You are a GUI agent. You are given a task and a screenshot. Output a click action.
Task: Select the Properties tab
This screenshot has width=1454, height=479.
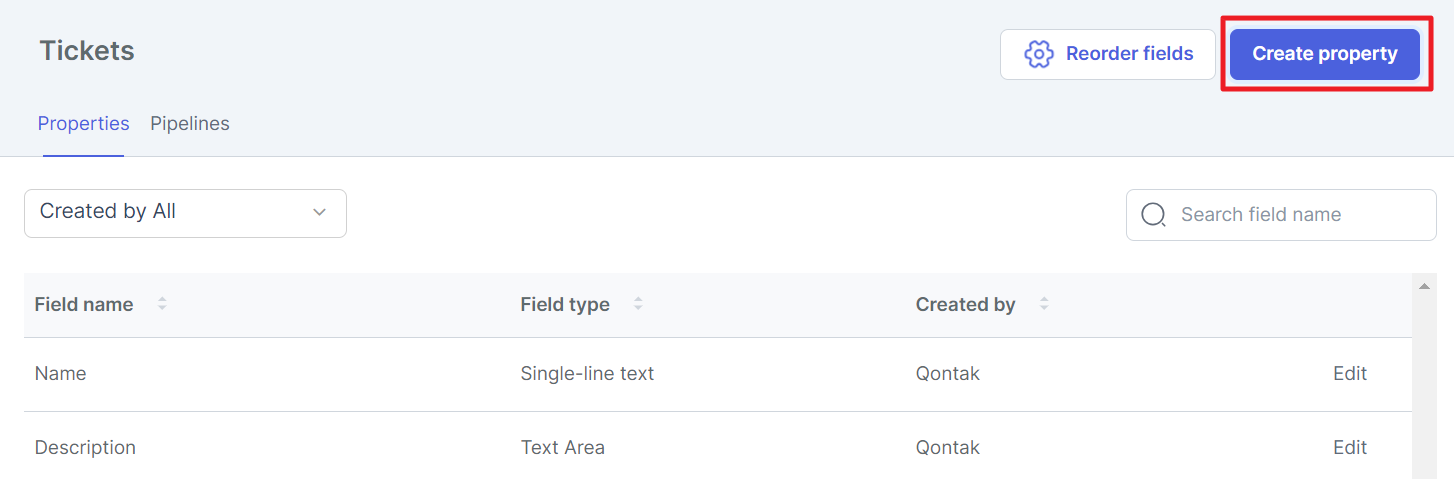[84, 124]
